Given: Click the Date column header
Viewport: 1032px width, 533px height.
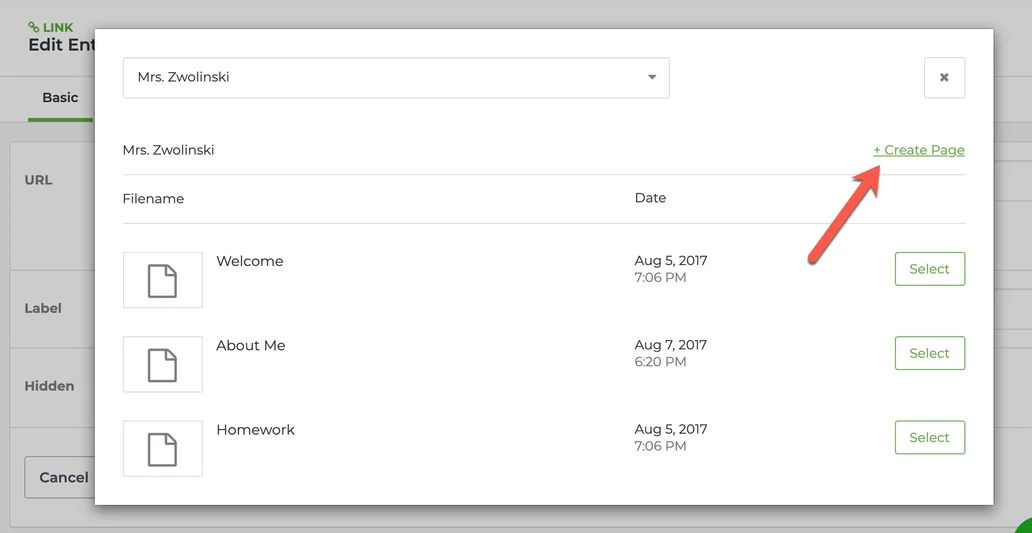Looking at the screenshot, I should click(650, 198).
